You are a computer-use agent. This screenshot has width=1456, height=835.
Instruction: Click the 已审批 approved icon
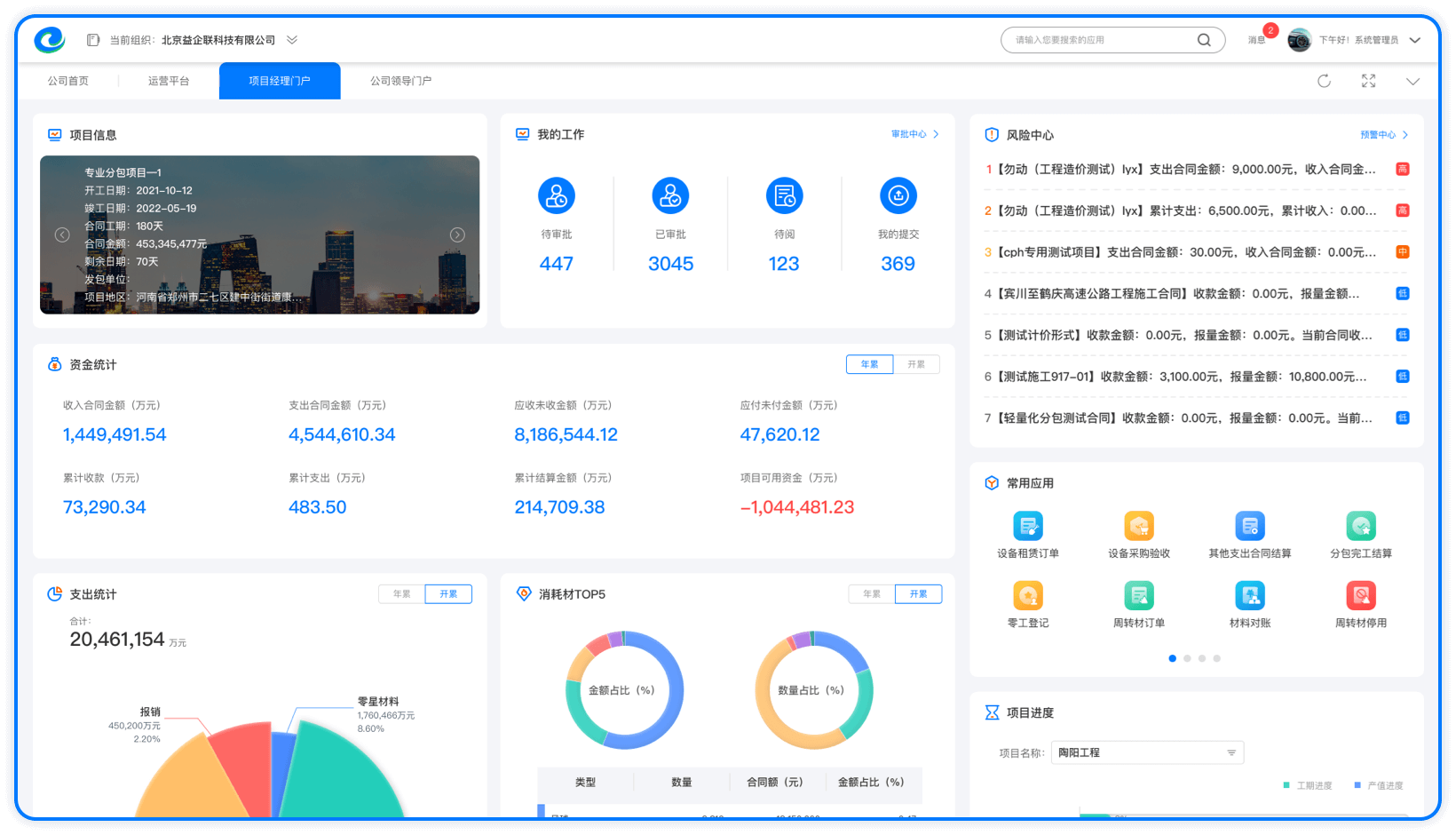coord(670,195)
